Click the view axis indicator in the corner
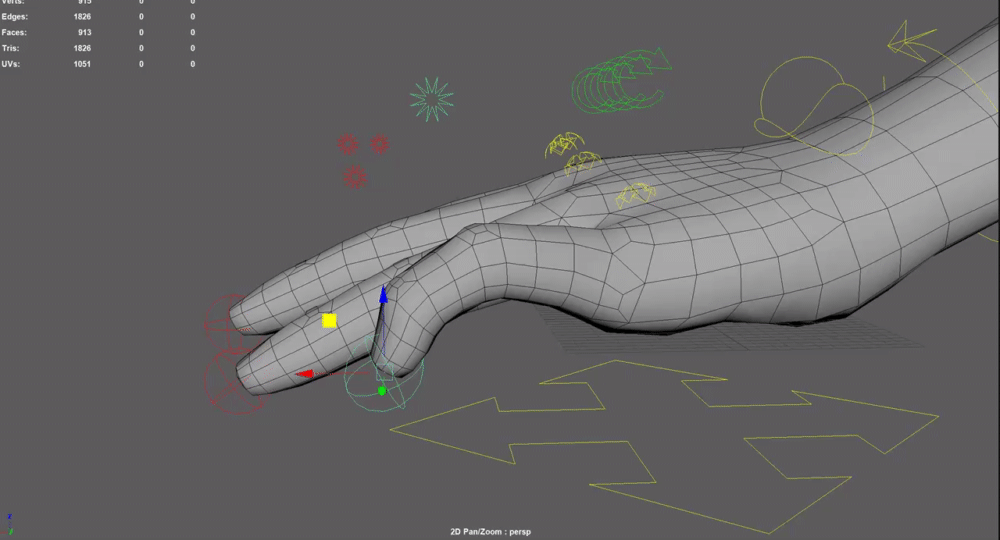 tap(8, 524)
